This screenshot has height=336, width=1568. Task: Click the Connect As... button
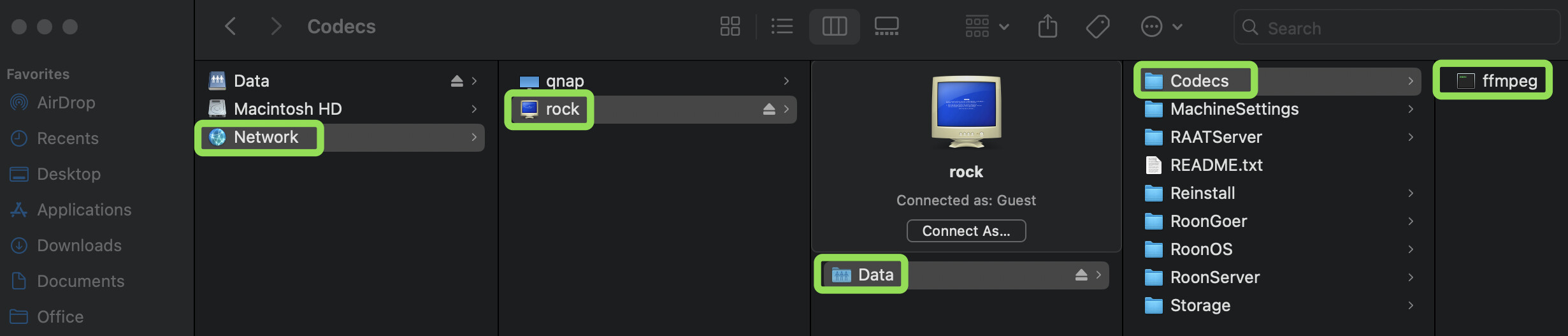966,231
